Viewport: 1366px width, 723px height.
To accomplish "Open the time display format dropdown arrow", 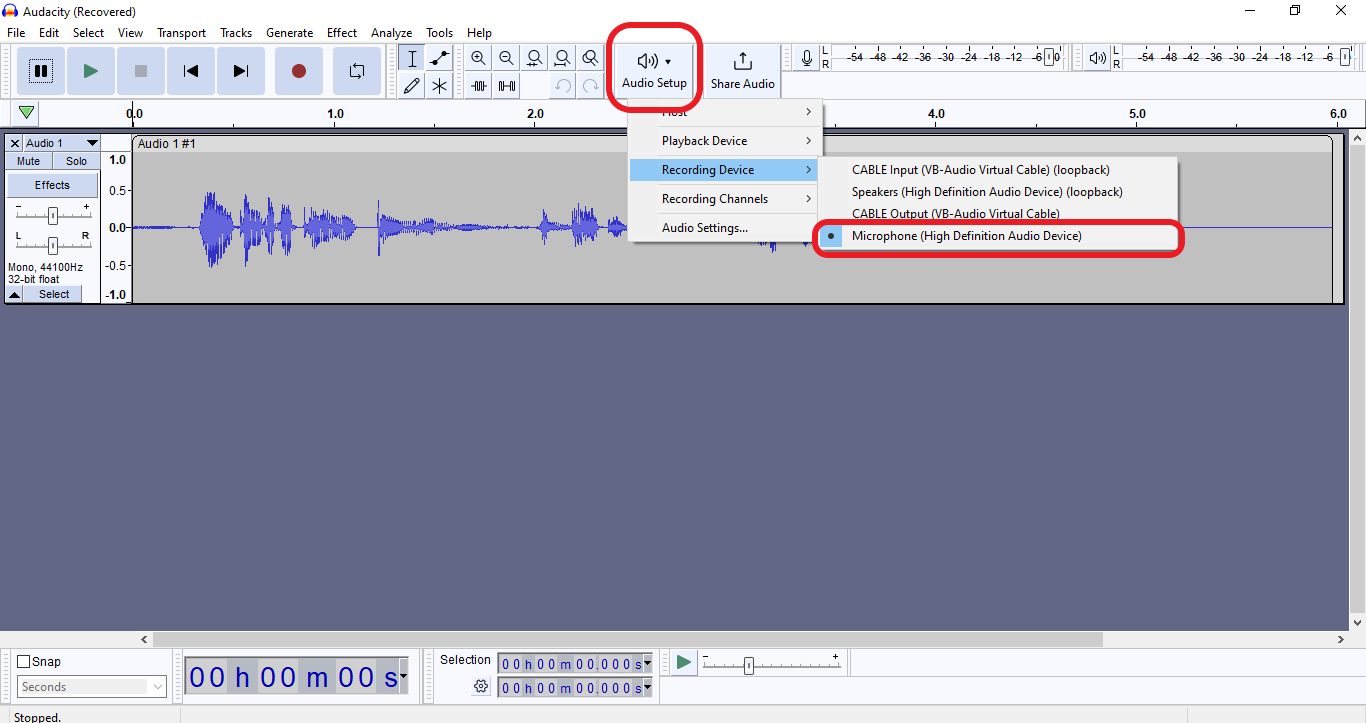I will click(x=403, y=677).
